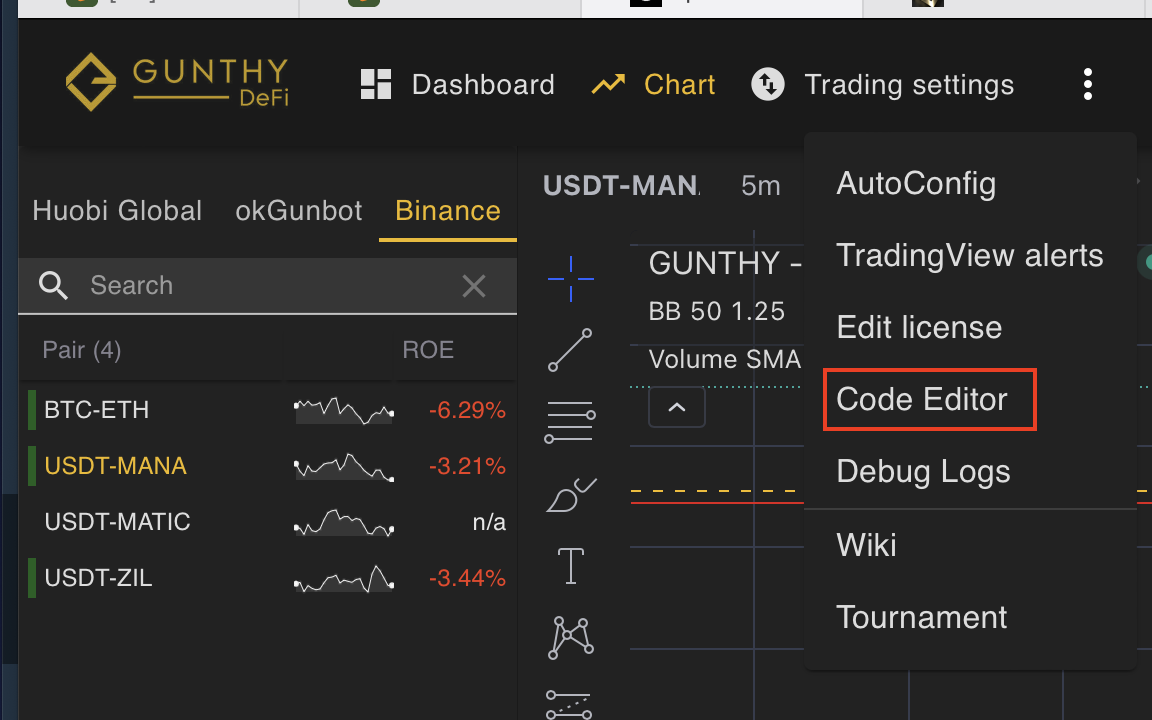Click the Gunthy DeFi logo

tap(177, 82)
